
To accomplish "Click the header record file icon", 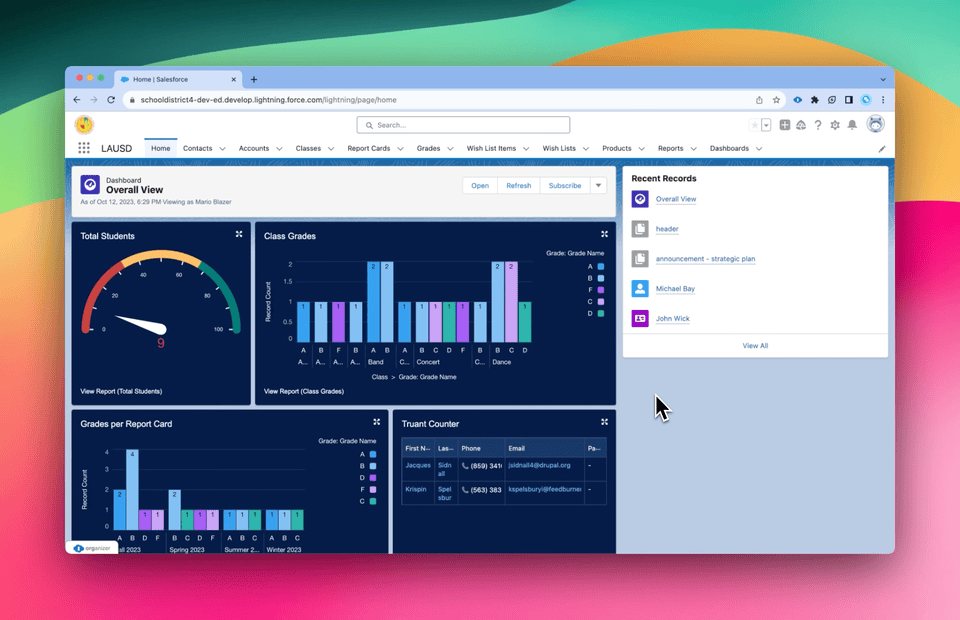I will pyautogui.click(x=640, y=229).
